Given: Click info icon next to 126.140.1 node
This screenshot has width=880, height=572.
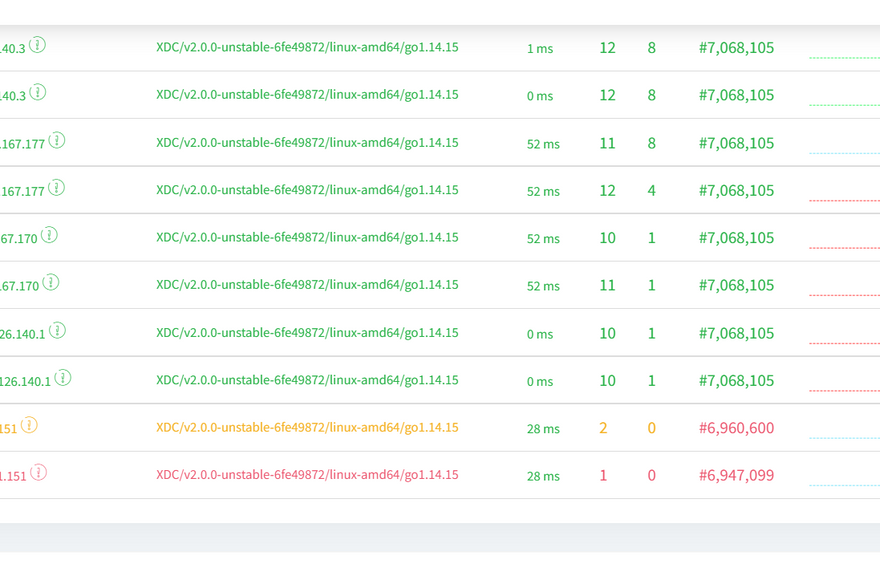Looking at the screenshot, I should coord(63,378).
